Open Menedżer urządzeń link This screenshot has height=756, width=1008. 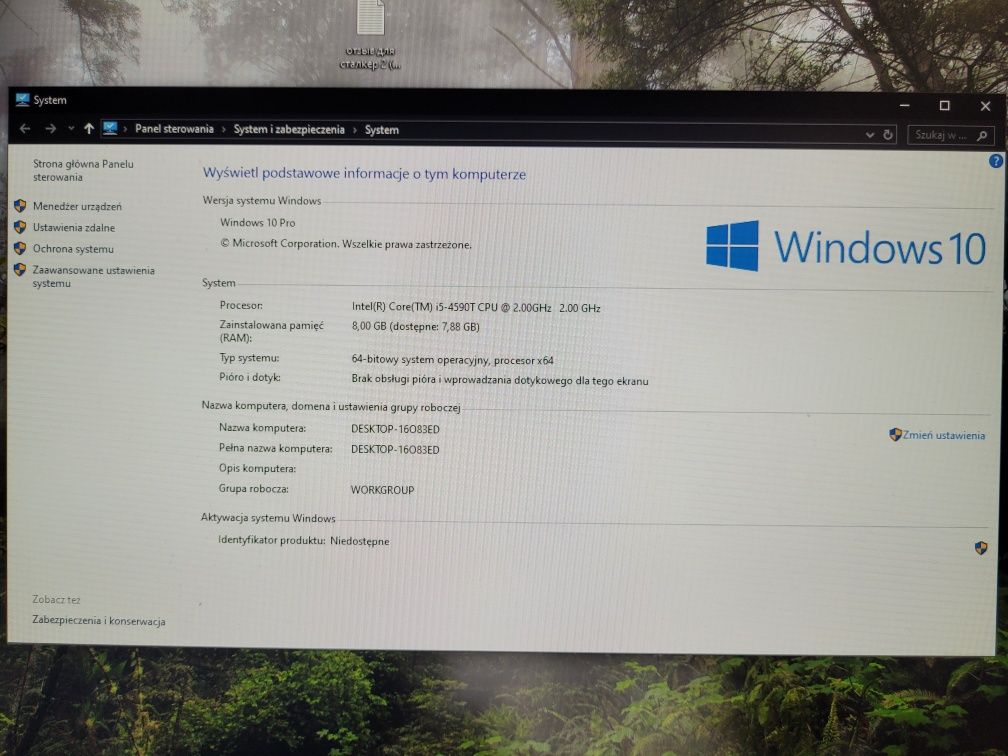point(77,206)
